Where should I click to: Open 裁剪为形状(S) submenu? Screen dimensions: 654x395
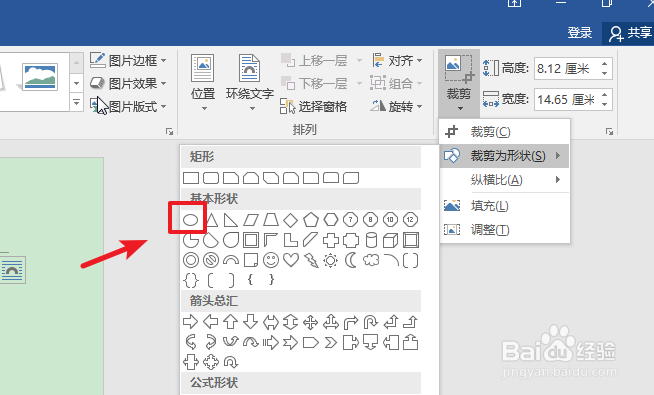tap(505, 156)
